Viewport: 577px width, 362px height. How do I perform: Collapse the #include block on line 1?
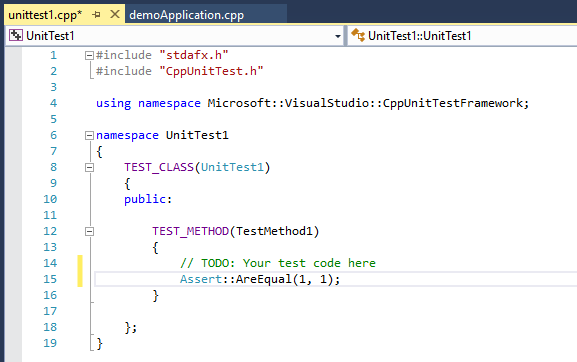pos(89,55)
